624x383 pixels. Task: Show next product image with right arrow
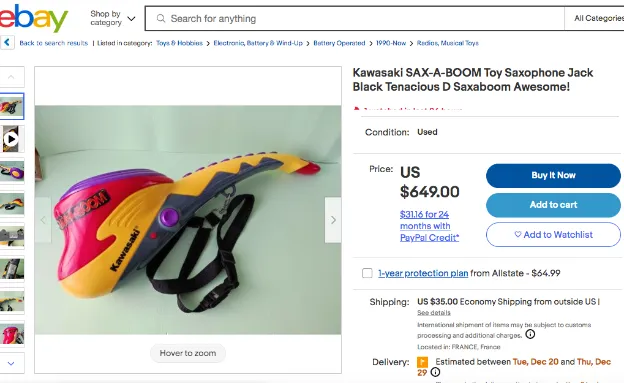[333, 220]
